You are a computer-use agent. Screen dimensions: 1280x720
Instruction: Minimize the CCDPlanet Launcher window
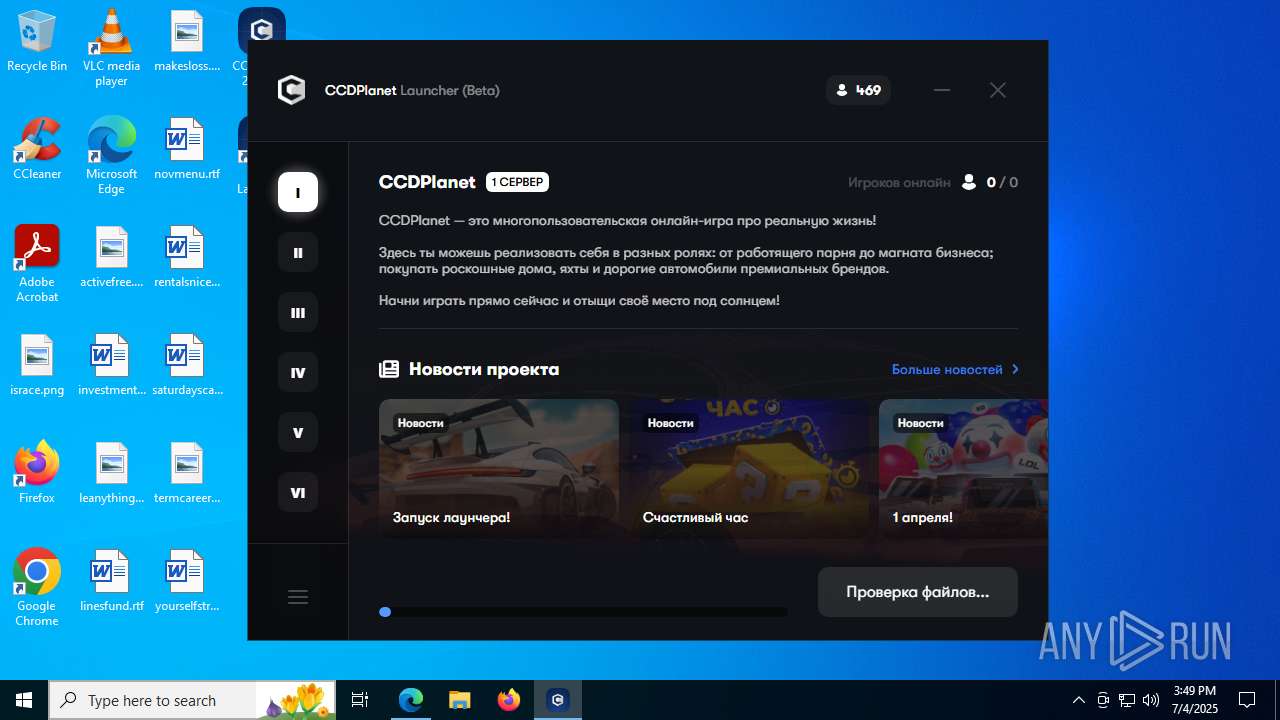point(942,90)
